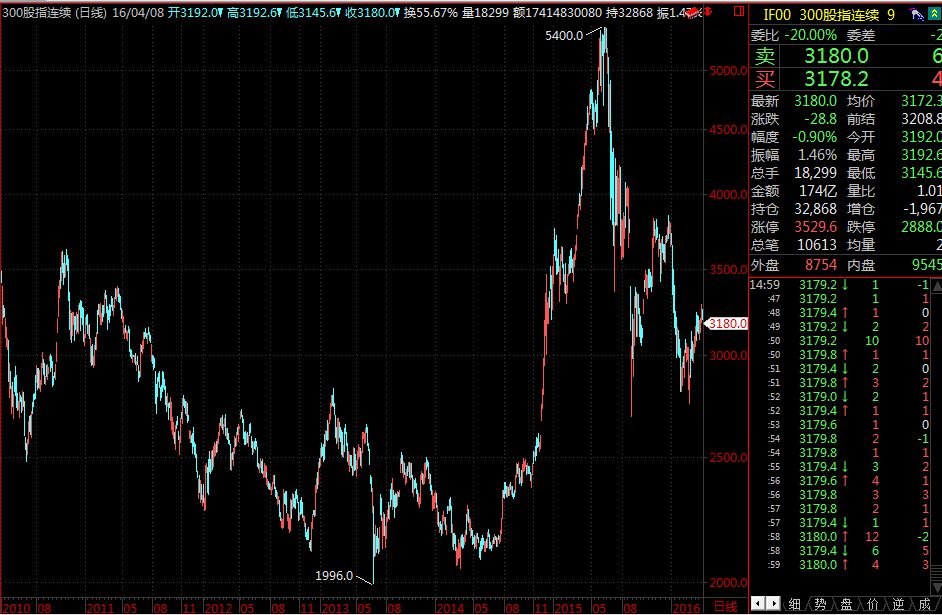
Task: Click the 振幅 value 1.46%
Action: pos(817,155)
